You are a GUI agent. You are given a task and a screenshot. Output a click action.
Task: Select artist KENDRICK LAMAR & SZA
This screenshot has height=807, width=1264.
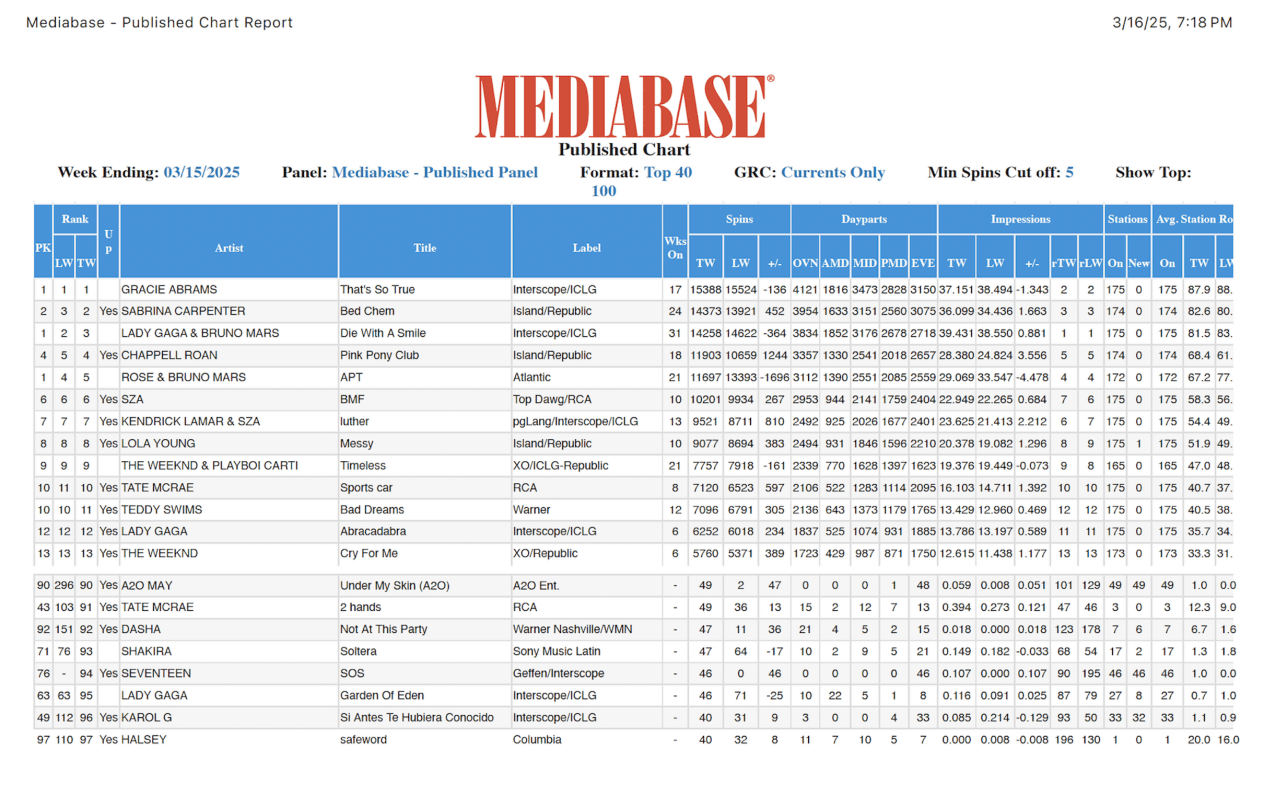[191, 422]
